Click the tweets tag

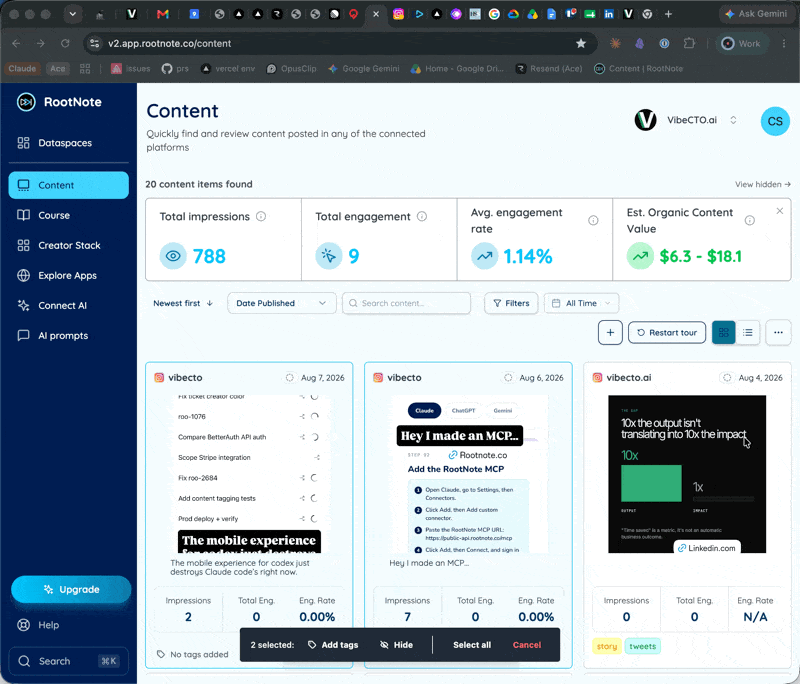coord(642,646)
